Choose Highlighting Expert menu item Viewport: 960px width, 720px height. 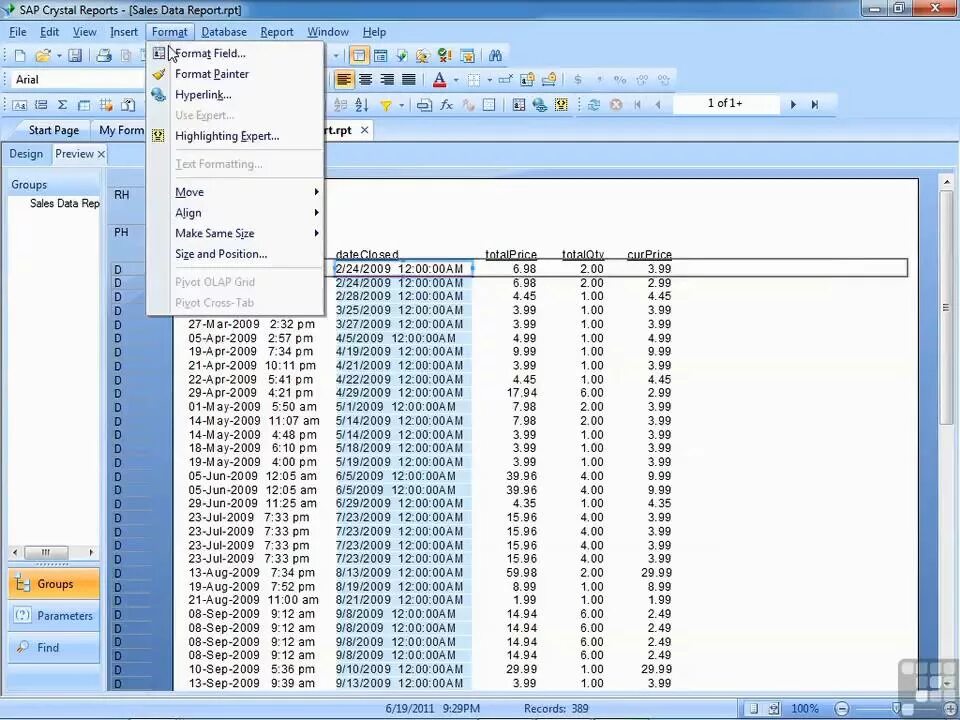(x=236, y=136)
